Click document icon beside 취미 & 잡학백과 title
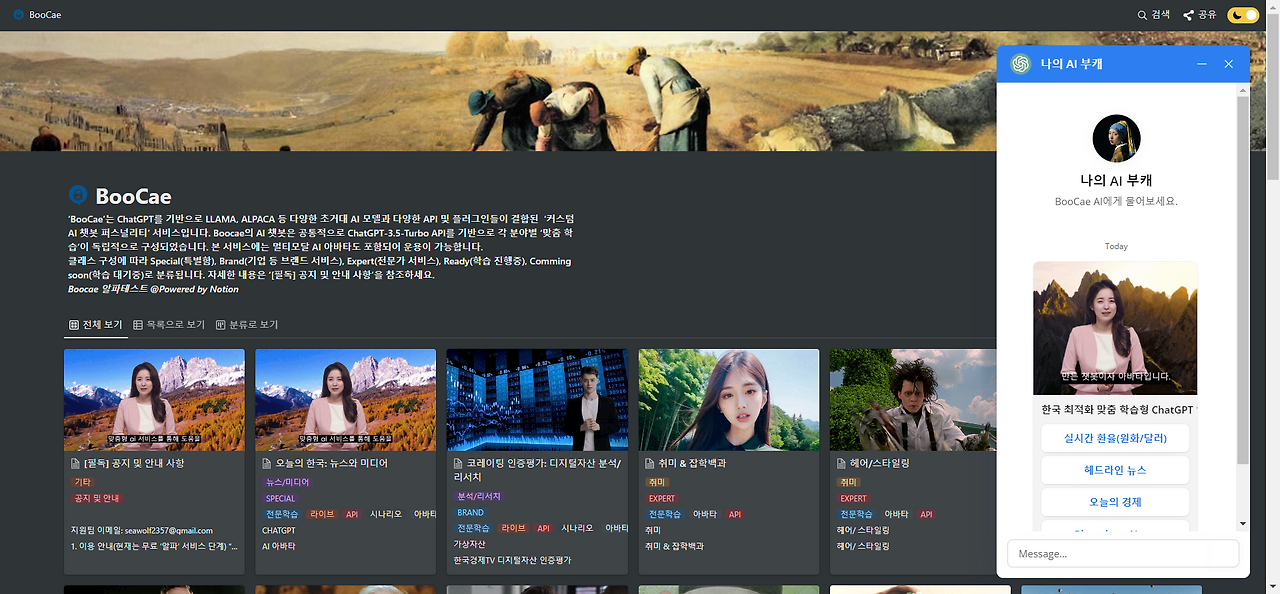 point(650,464)
